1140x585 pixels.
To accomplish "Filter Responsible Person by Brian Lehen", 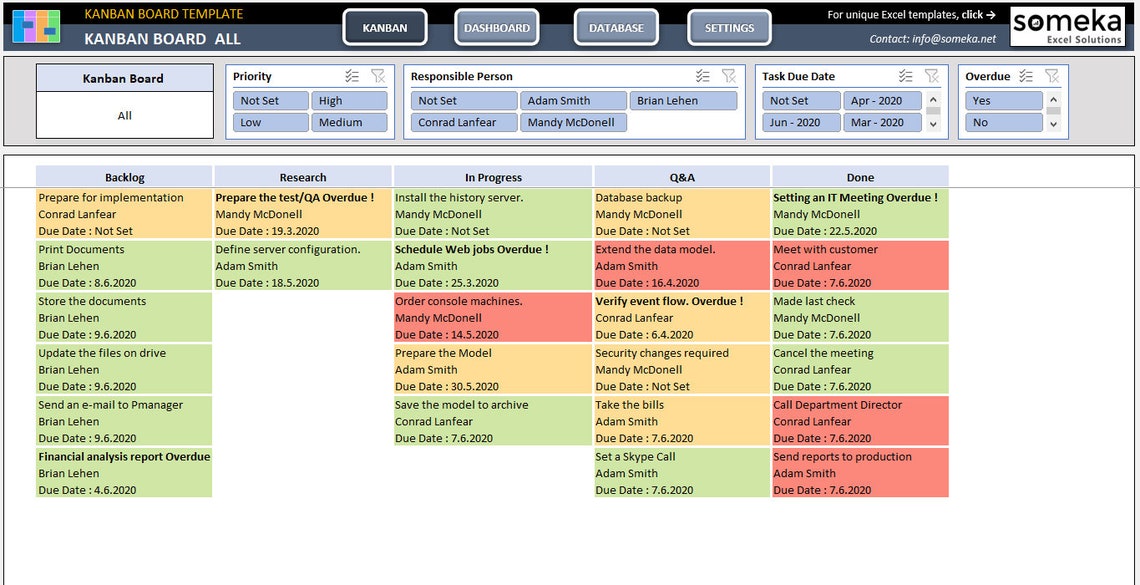I will (x=683, y=101).
